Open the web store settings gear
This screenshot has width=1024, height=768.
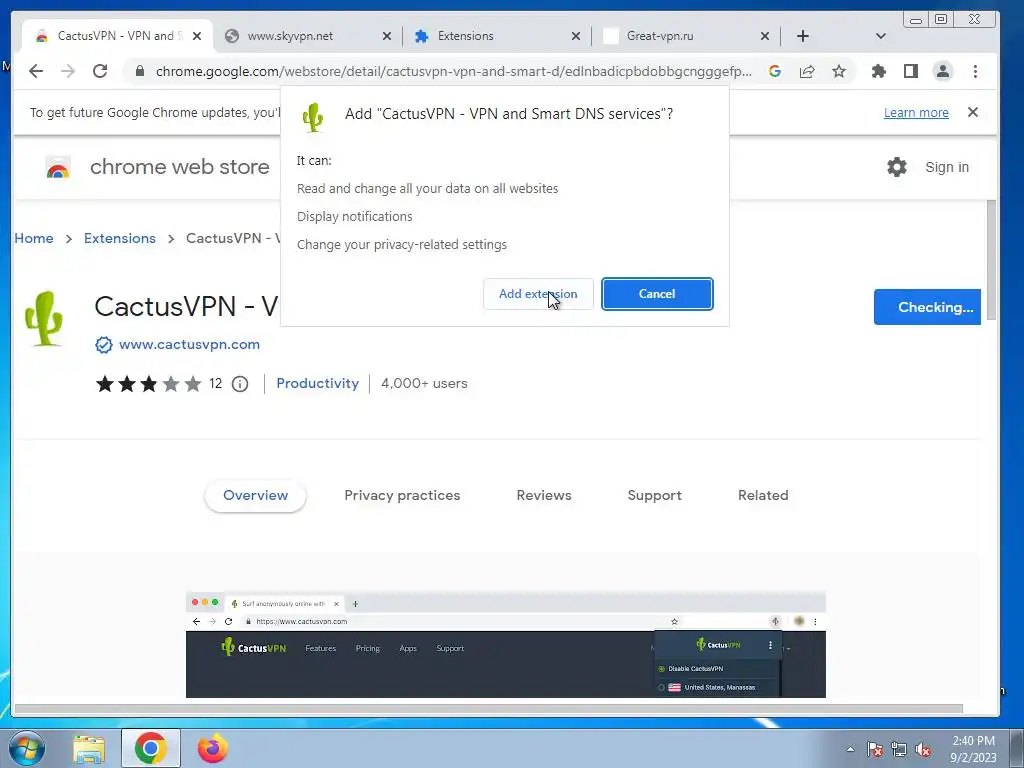(x=897, y=167)
